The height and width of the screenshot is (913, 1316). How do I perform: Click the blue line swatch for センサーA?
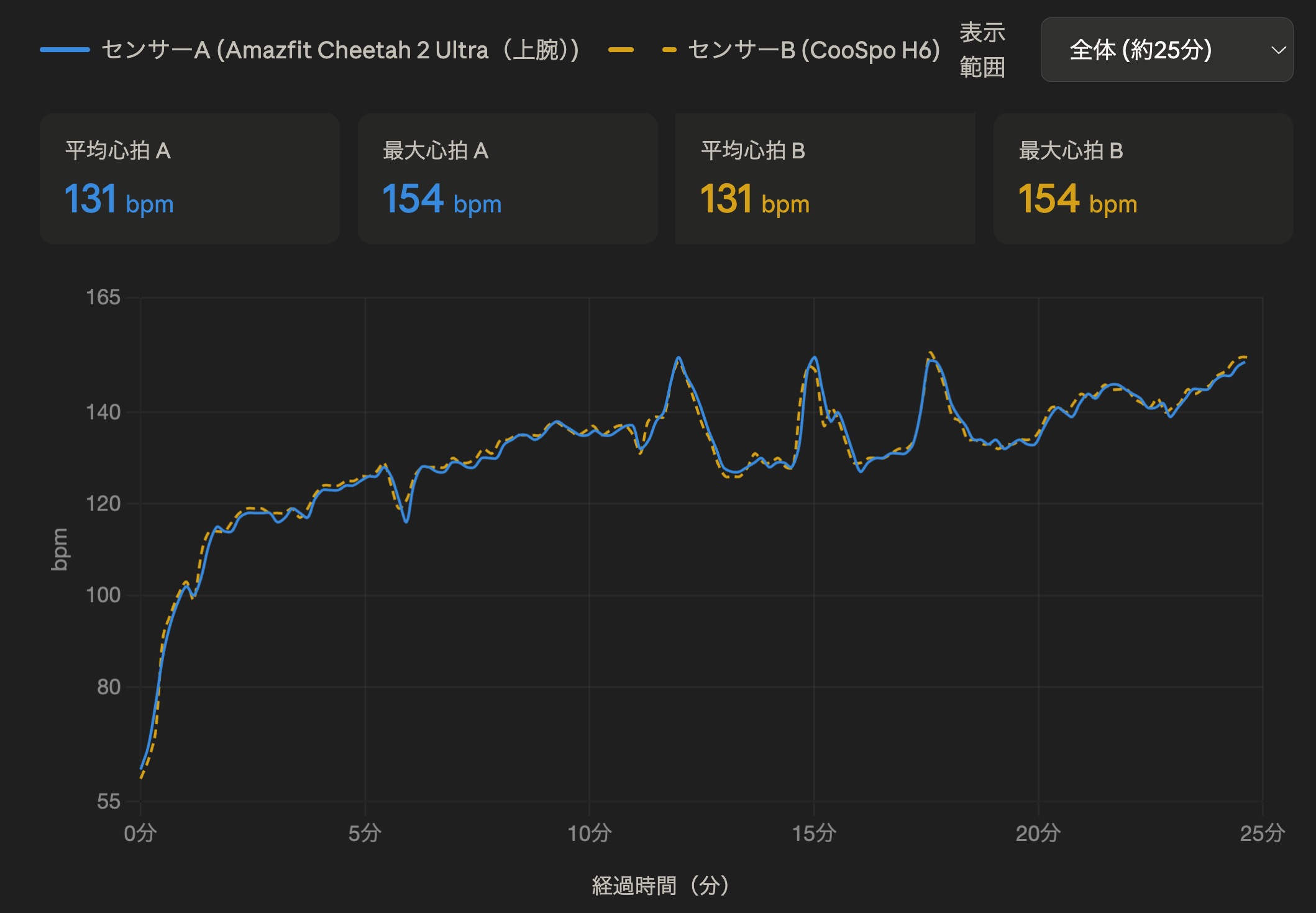[x=65, y=50]
